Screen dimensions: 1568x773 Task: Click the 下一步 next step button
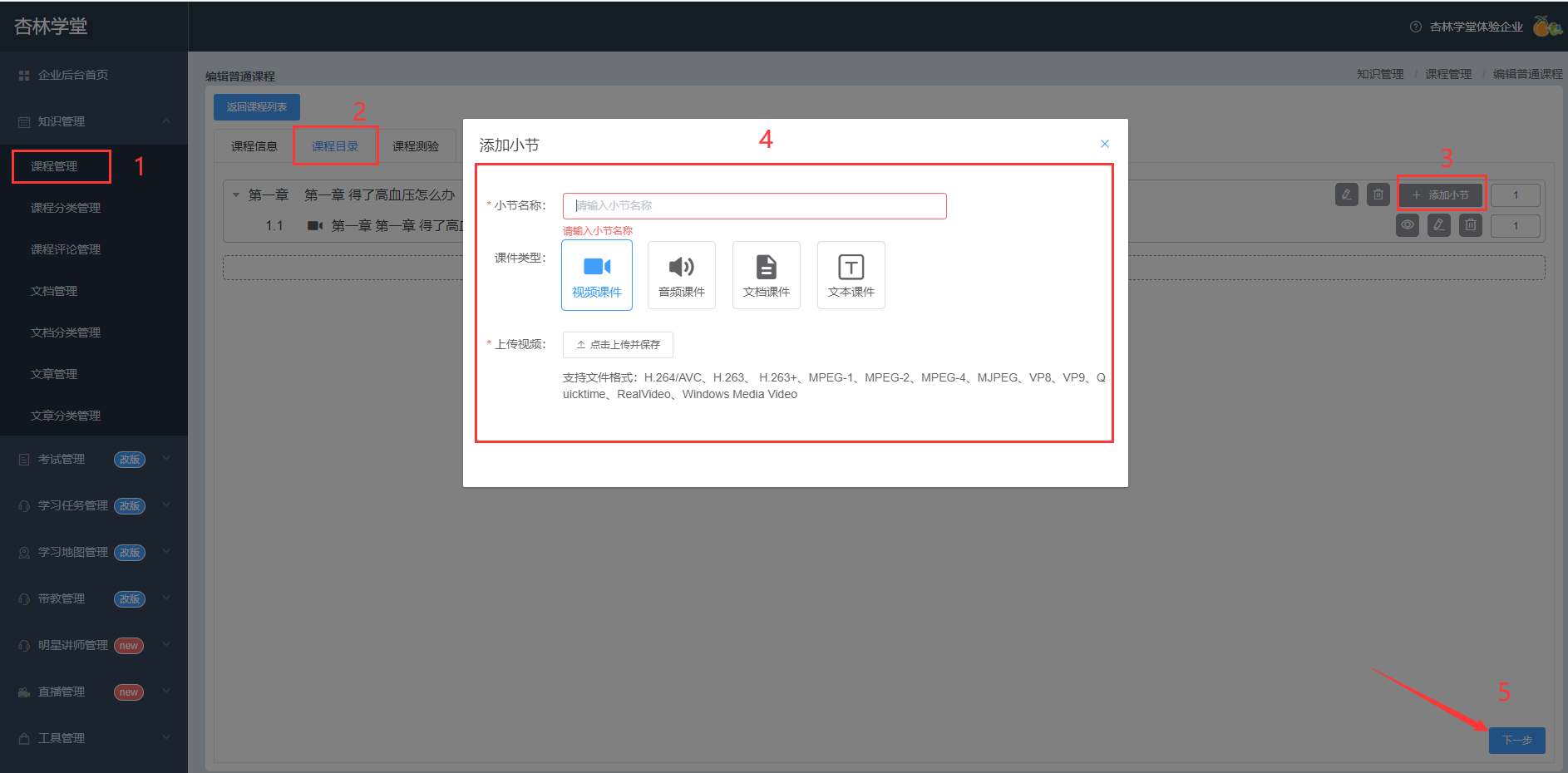1517,741
